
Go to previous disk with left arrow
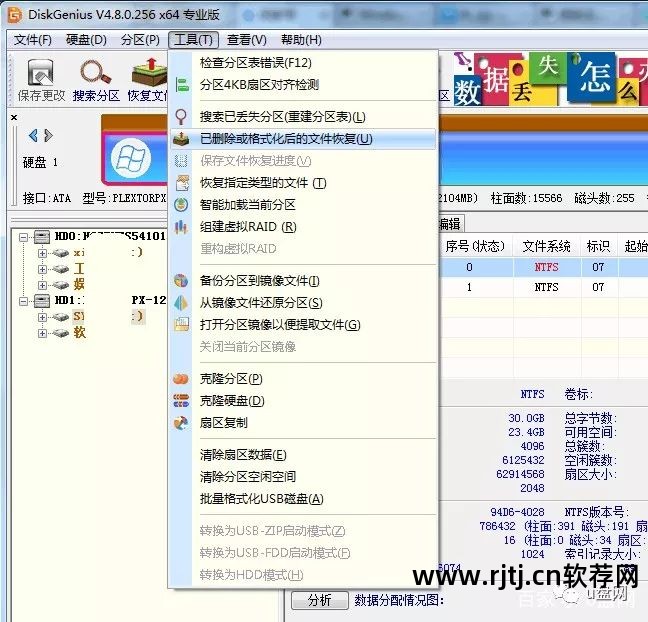33,136
